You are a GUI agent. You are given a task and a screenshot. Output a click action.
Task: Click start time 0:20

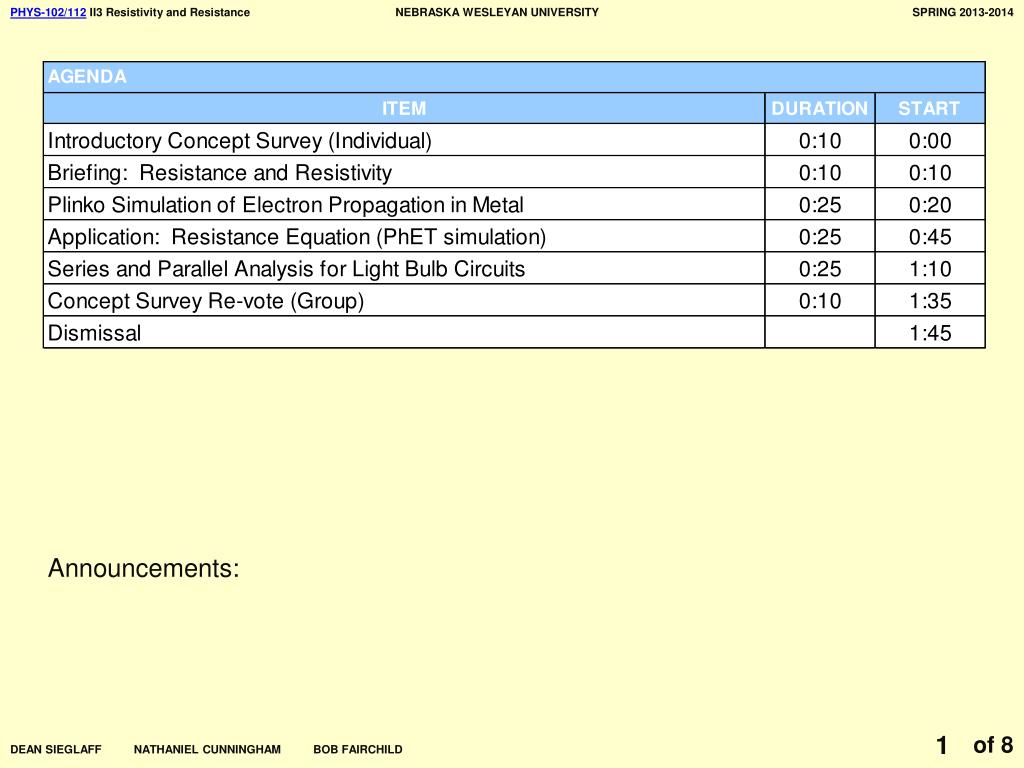[x=930, y=204]
